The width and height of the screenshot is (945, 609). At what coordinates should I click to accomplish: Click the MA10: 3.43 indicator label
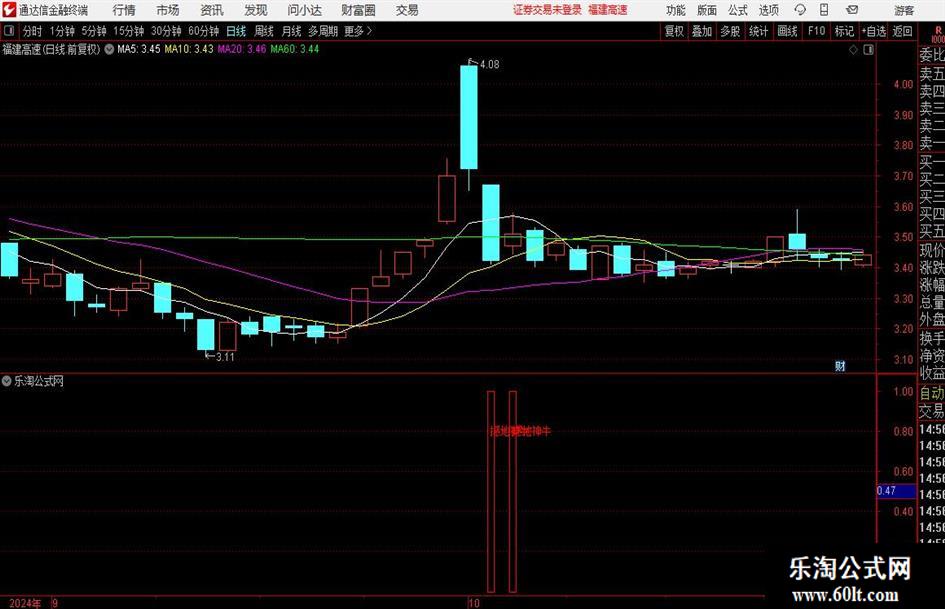pos(189,49)
